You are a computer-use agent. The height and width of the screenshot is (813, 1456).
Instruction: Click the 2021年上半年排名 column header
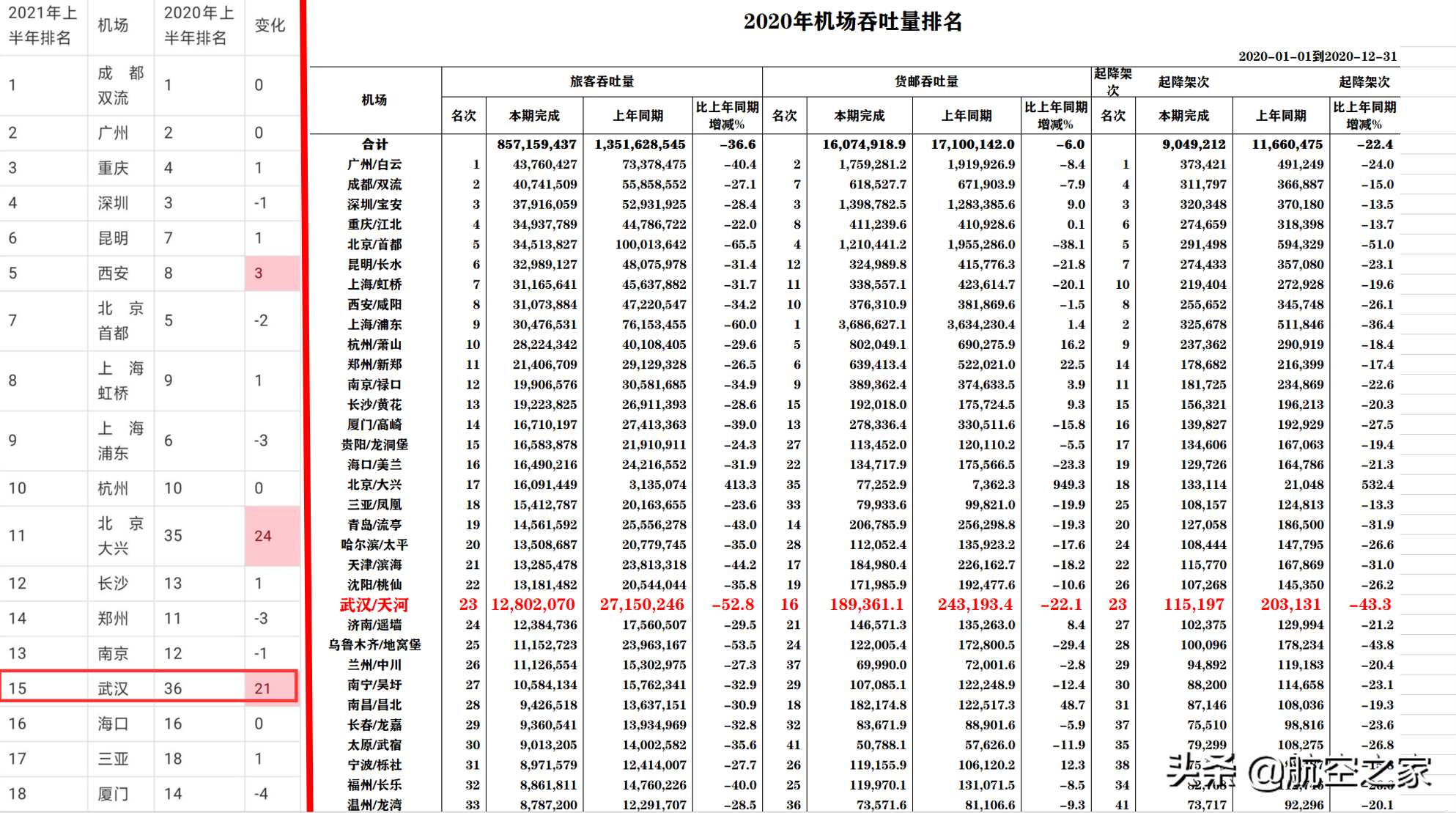pyautogui.click(x=42, y=26)
